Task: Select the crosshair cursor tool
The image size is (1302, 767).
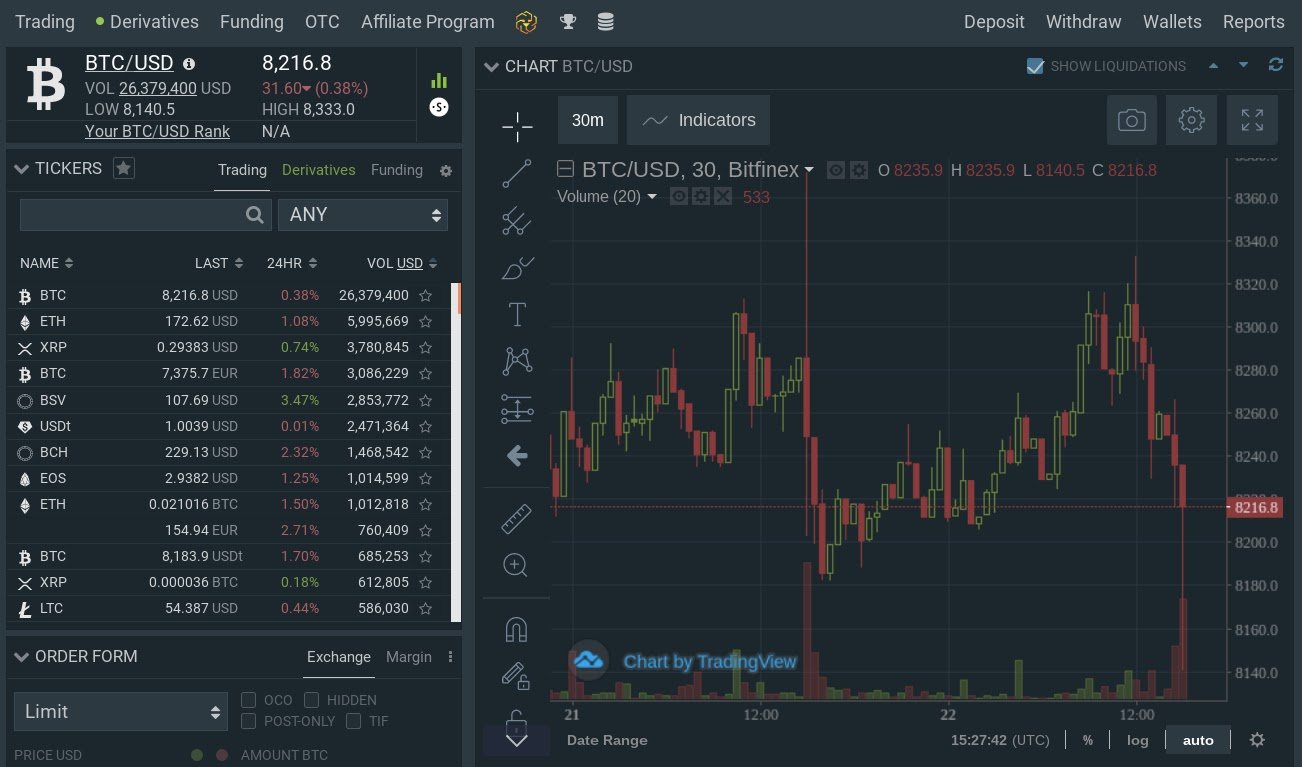Action: (x=516, y=127)
